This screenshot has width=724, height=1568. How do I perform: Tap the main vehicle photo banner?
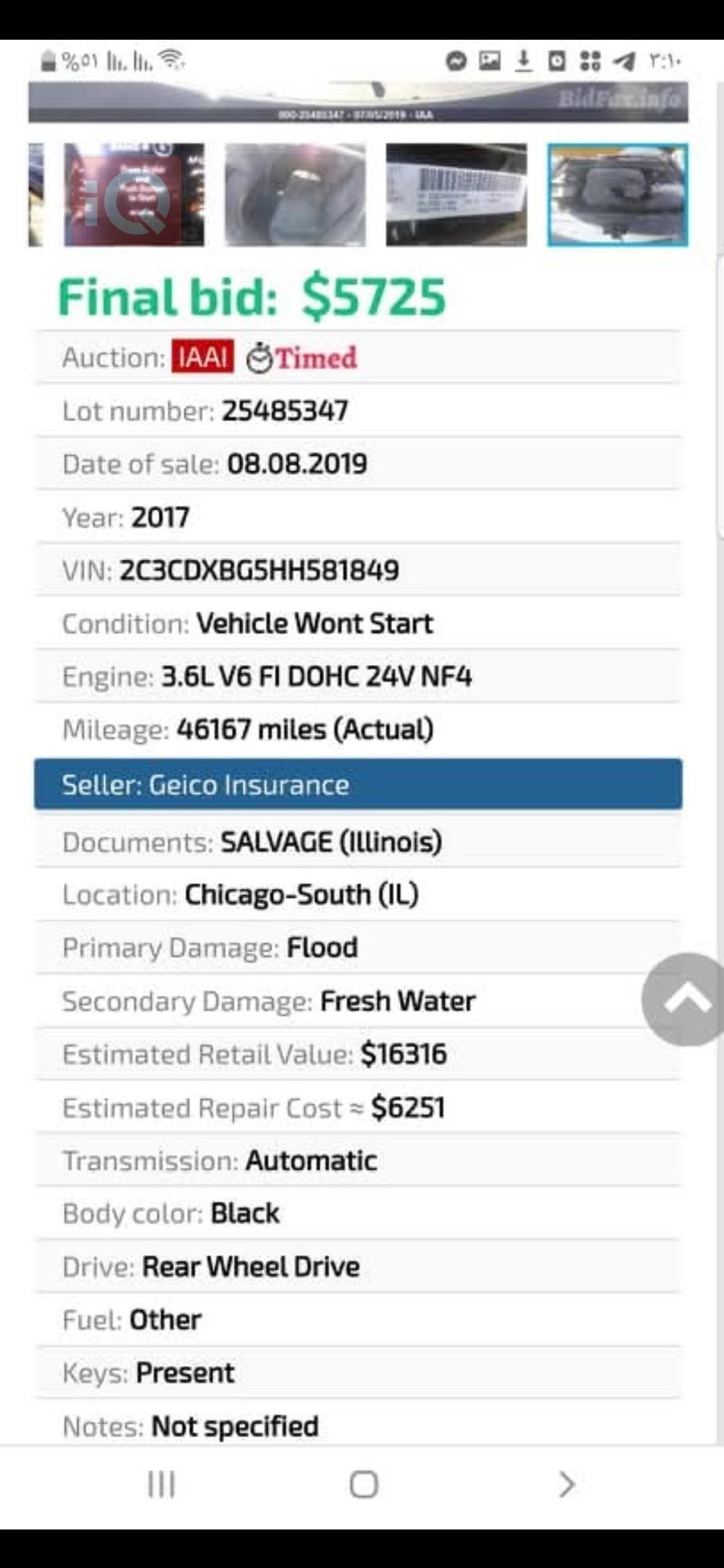click(358, 103)
